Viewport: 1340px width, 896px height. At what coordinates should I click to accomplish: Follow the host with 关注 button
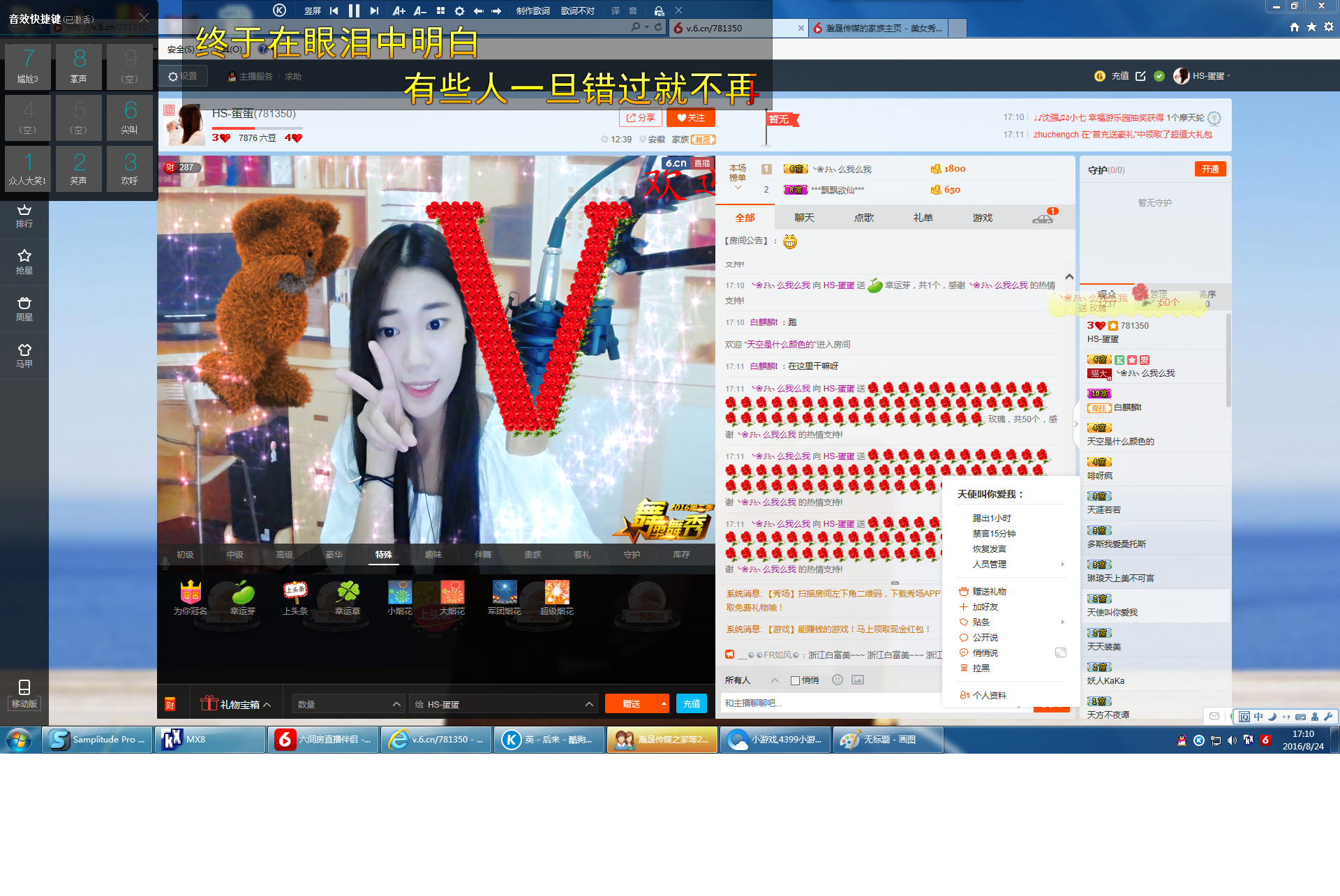691,118
